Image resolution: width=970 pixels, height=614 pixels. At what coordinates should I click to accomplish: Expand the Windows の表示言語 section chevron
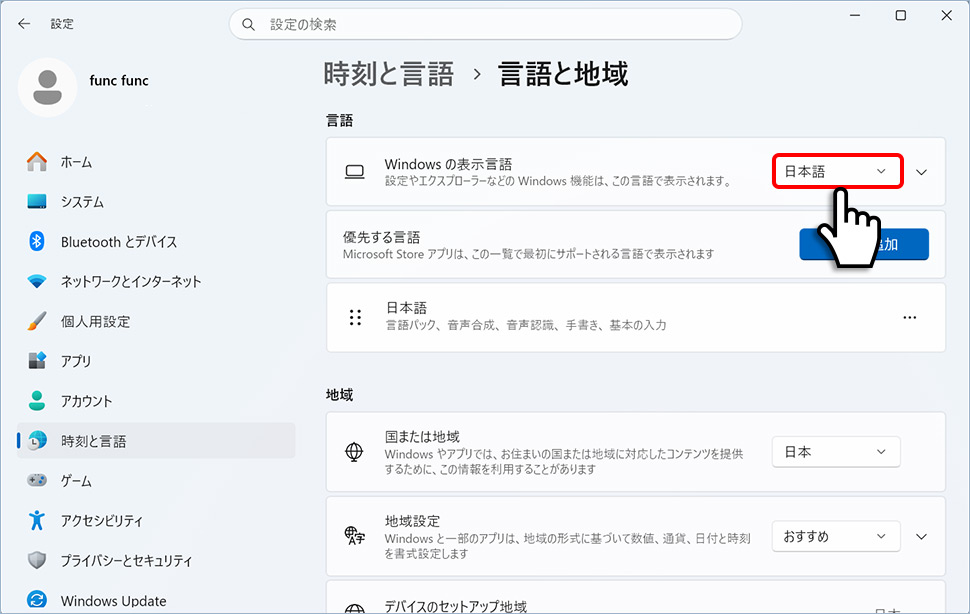click(x=922, y=172)
